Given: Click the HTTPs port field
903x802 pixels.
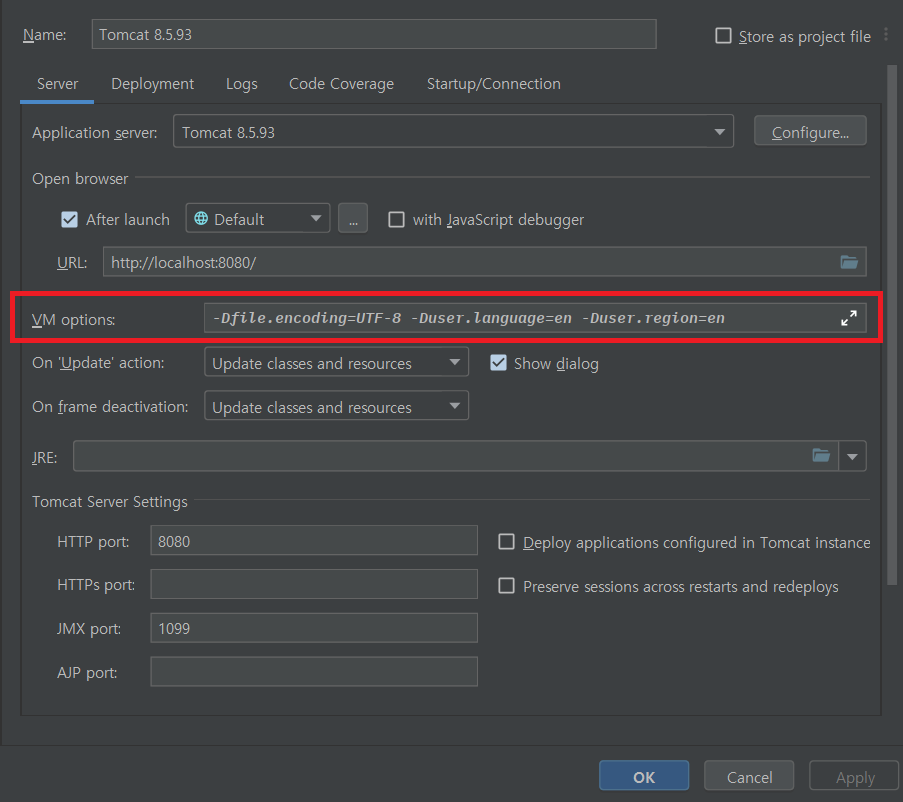Looking at the screenshot, I should (314, 584).
